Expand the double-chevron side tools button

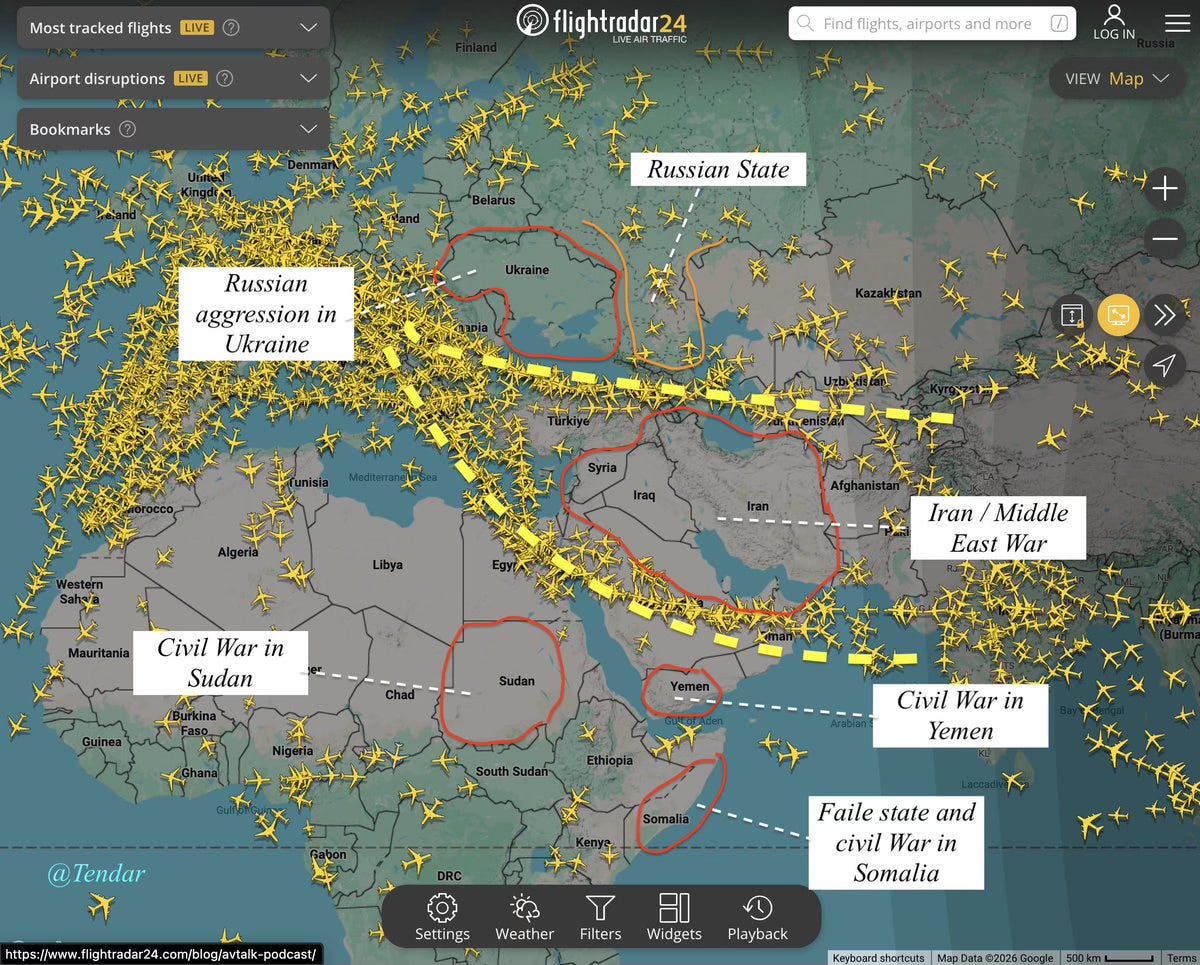click(x=1164, y=315)
